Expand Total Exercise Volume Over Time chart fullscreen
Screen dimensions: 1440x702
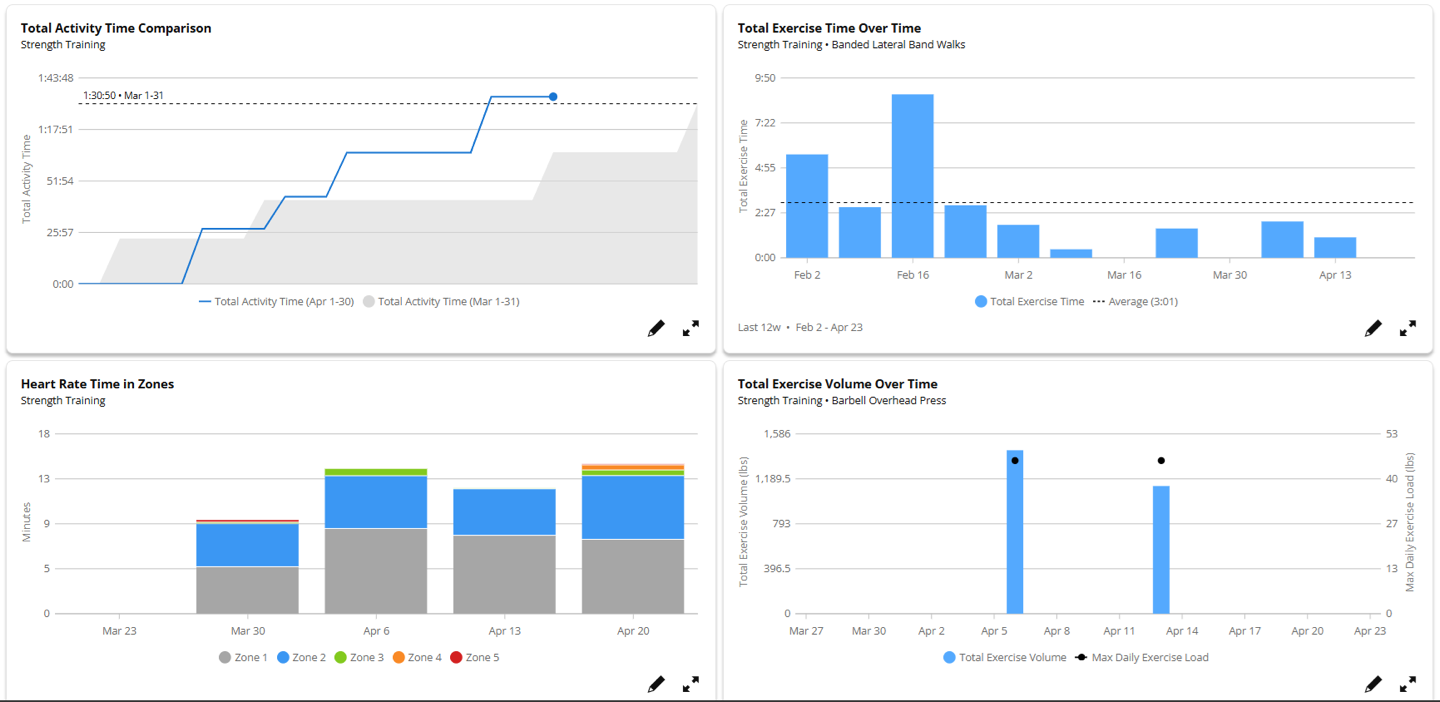1408,684
